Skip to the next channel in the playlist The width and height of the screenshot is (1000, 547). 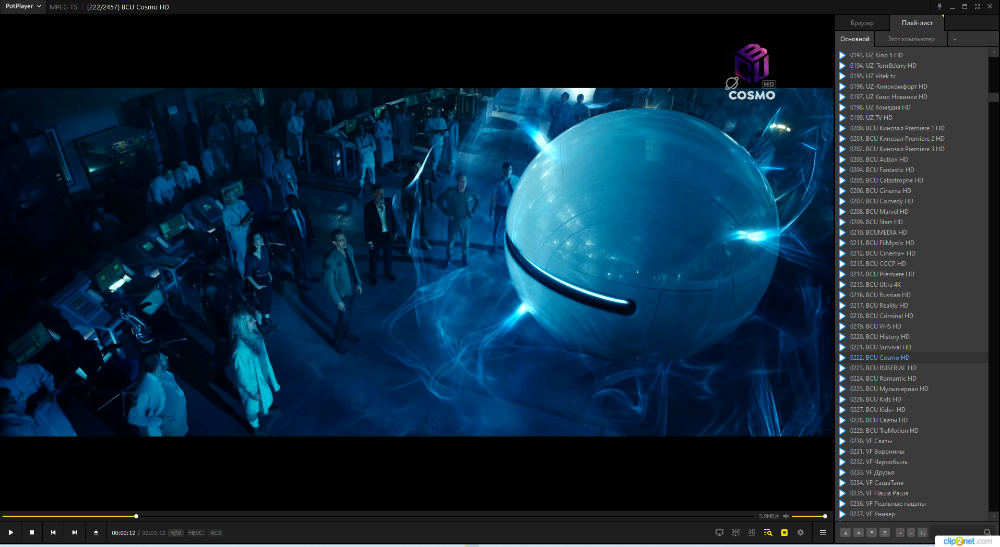75,532
